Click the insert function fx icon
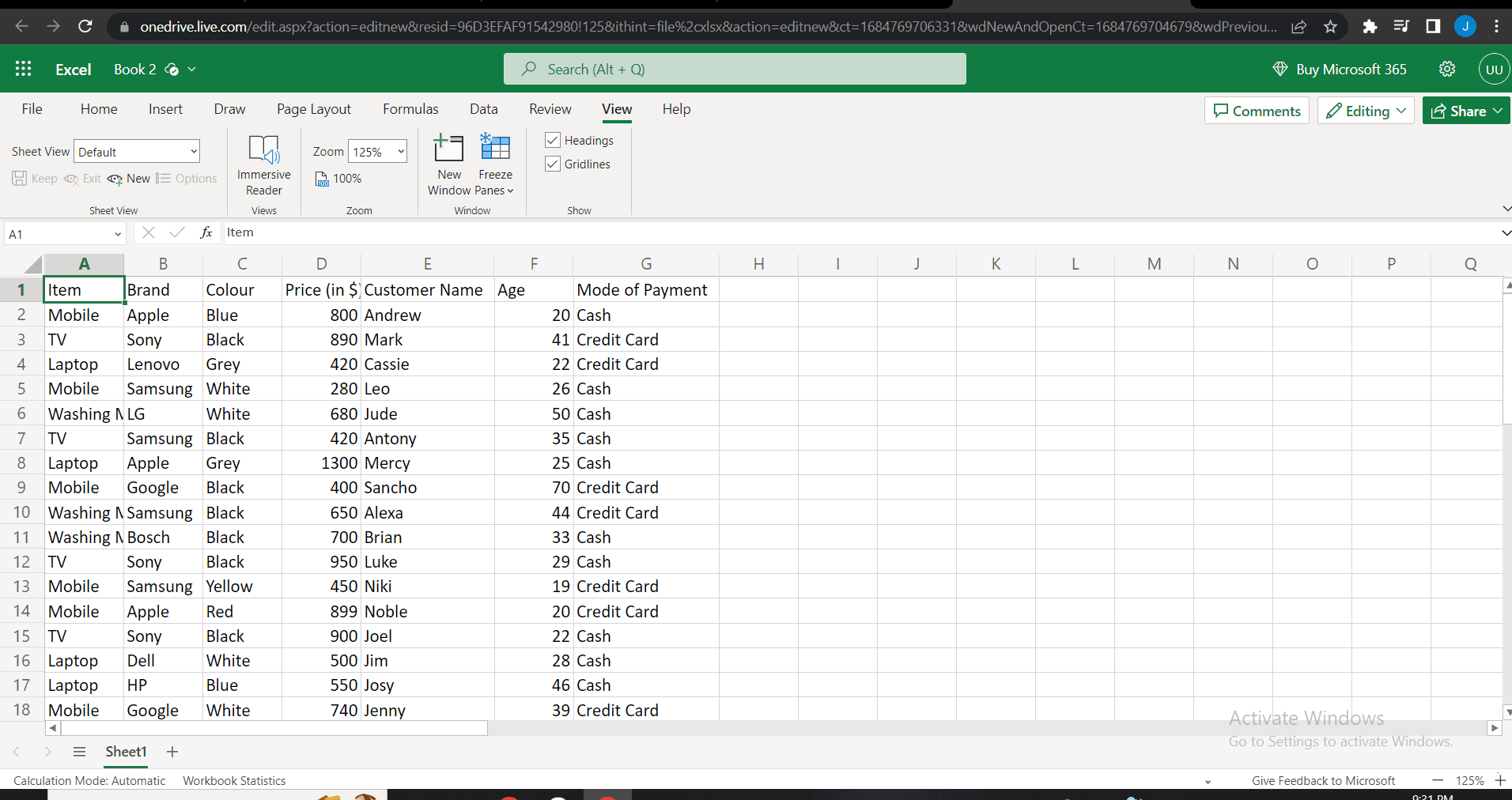This screenshot has height=800, width=1512. pos(206,232)
